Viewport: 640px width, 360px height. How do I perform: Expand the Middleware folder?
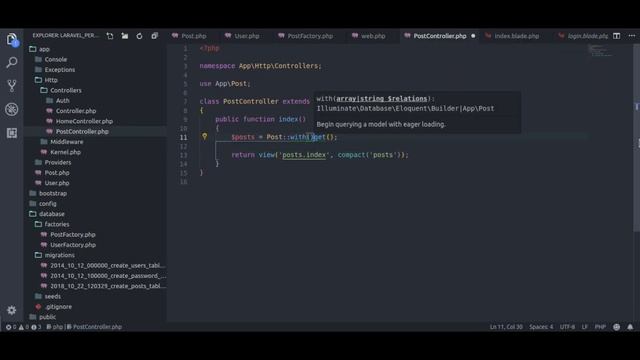pos(67,142)
